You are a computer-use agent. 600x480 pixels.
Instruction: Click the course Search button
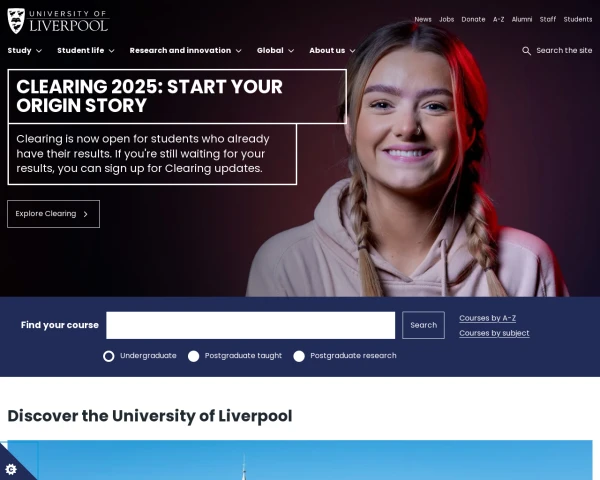[423, 325]
